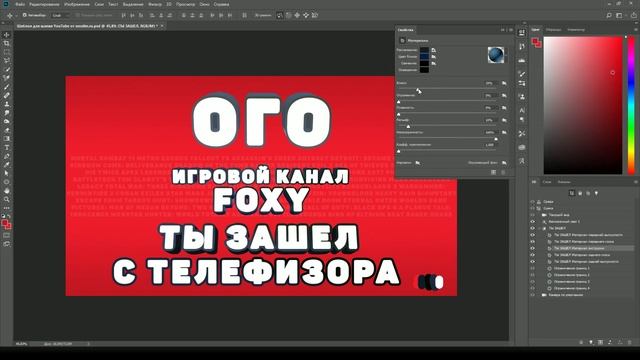Open the Edit Toolbar three-dots button

[x=7, y=208]
